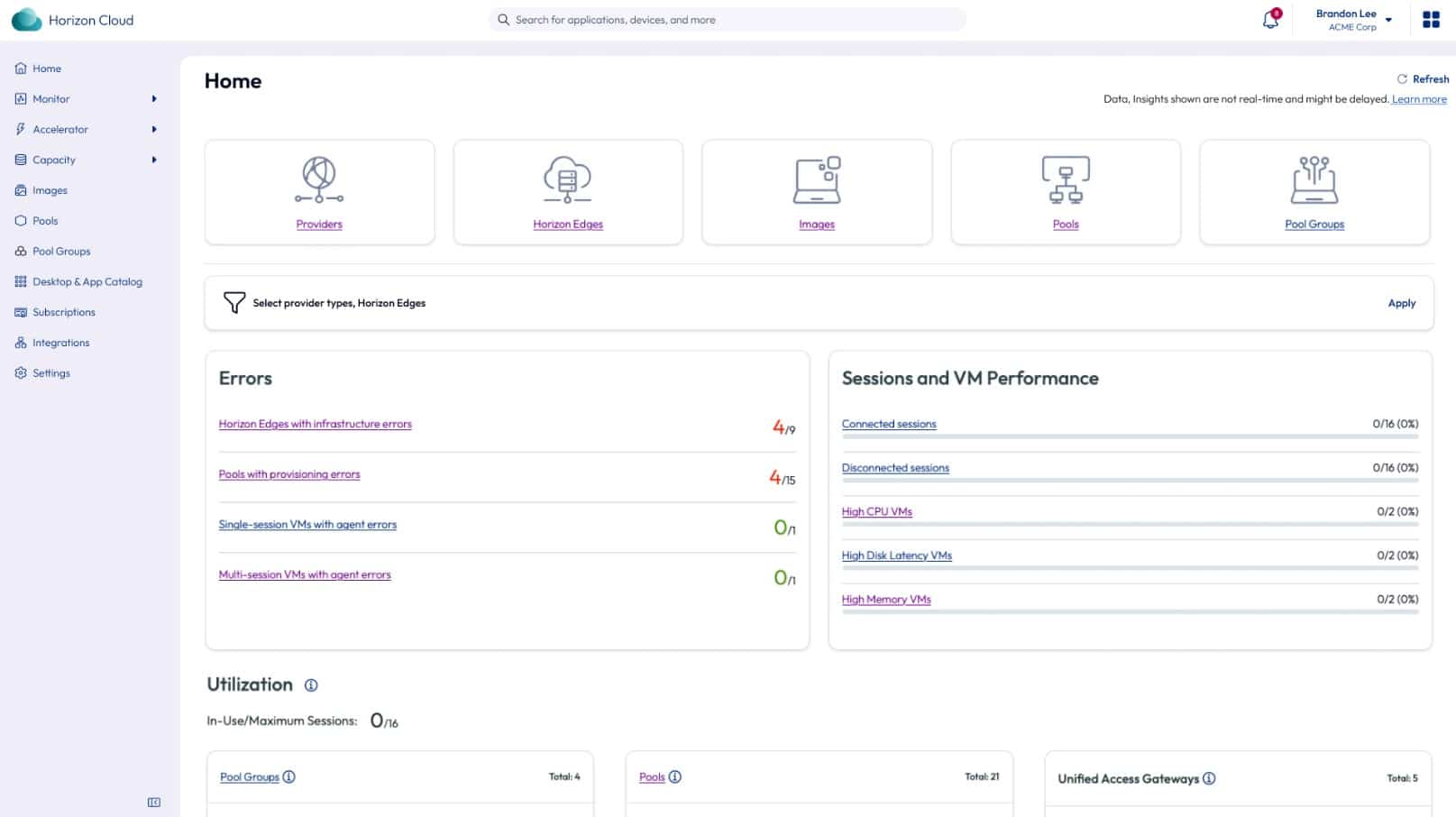Open Images in the sidebar menu
This screenshot has width=1456, height=817.
click(50, 190)
